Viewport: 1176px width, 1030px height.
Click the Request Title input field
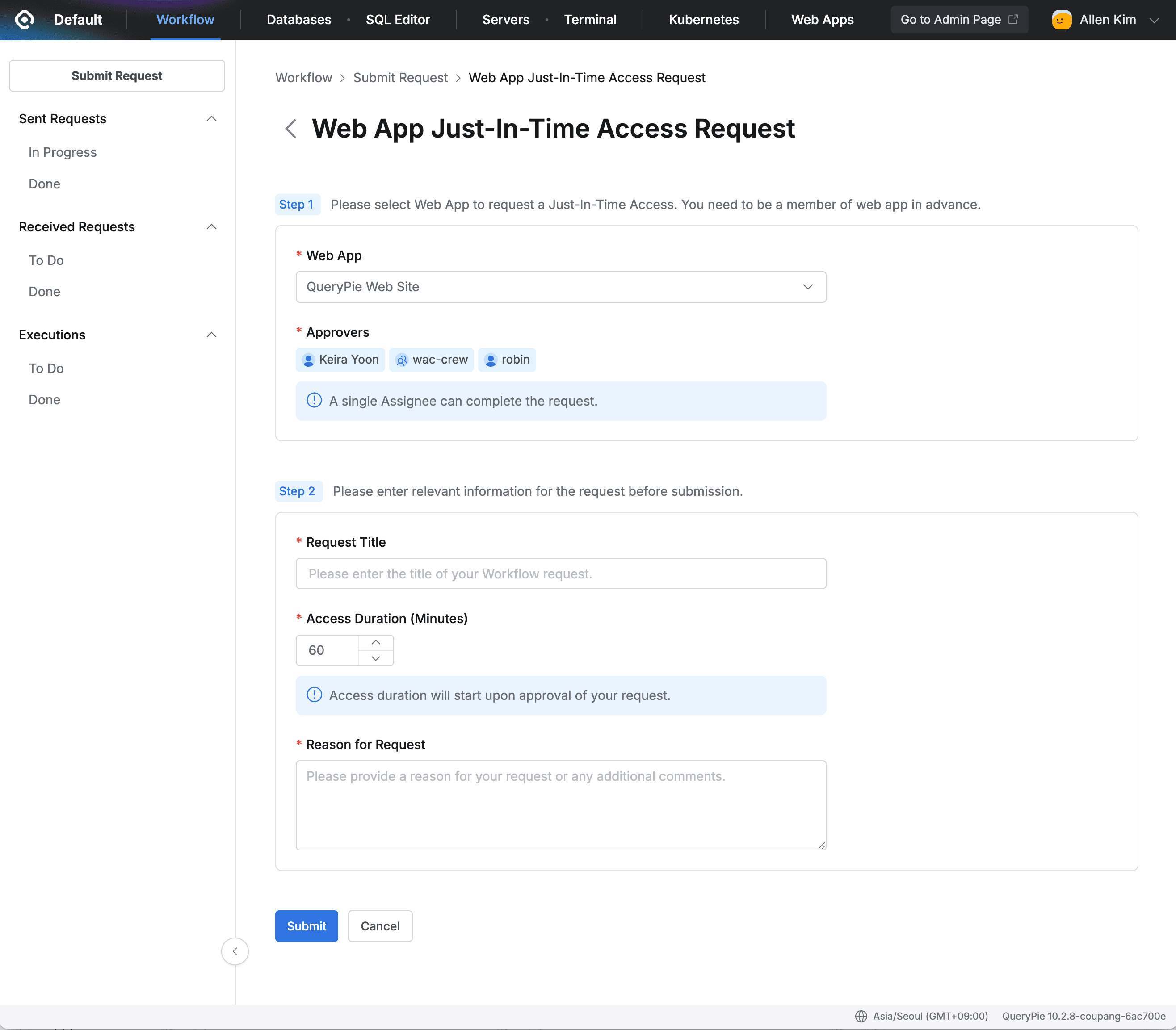(561, 574)
